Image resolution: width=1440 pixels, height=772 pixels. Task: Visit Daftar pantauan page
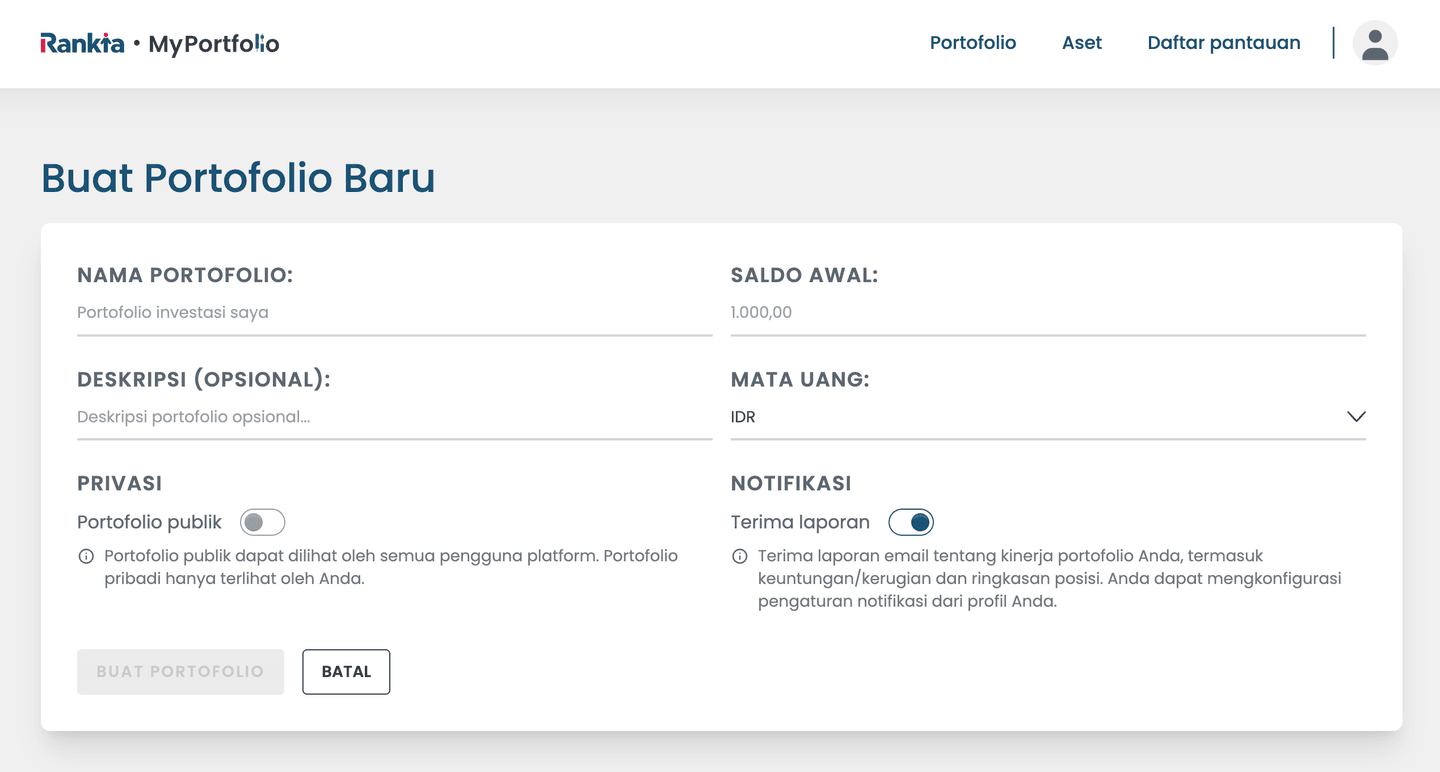(x=1223, y=43)
